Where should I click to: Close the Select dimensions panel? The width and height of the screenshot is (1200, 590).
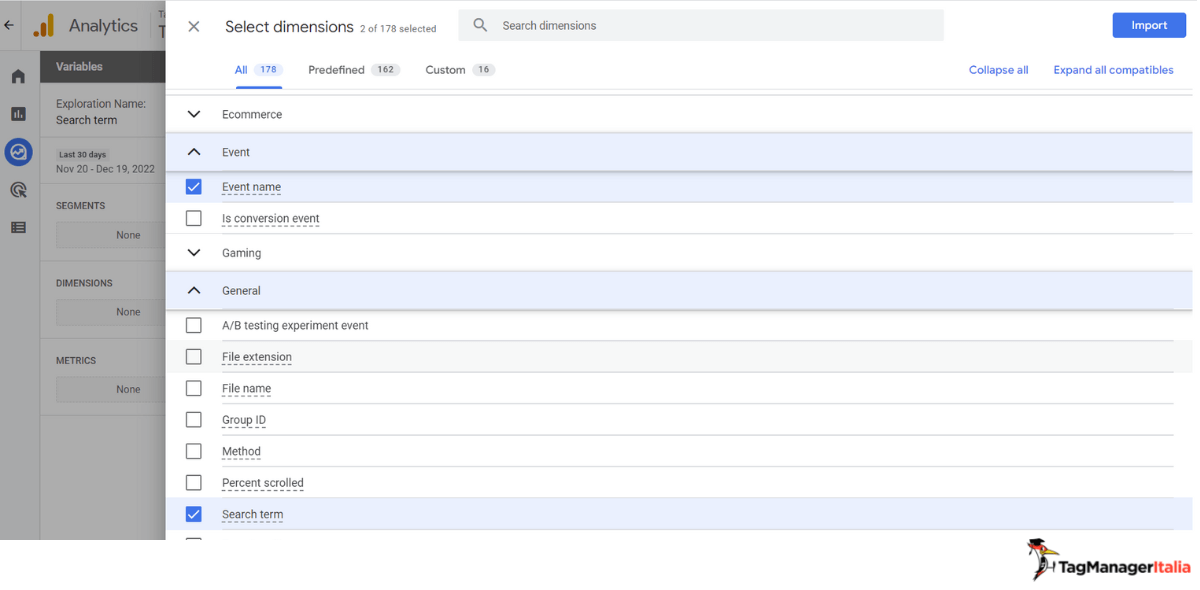[x=194, y=27]
